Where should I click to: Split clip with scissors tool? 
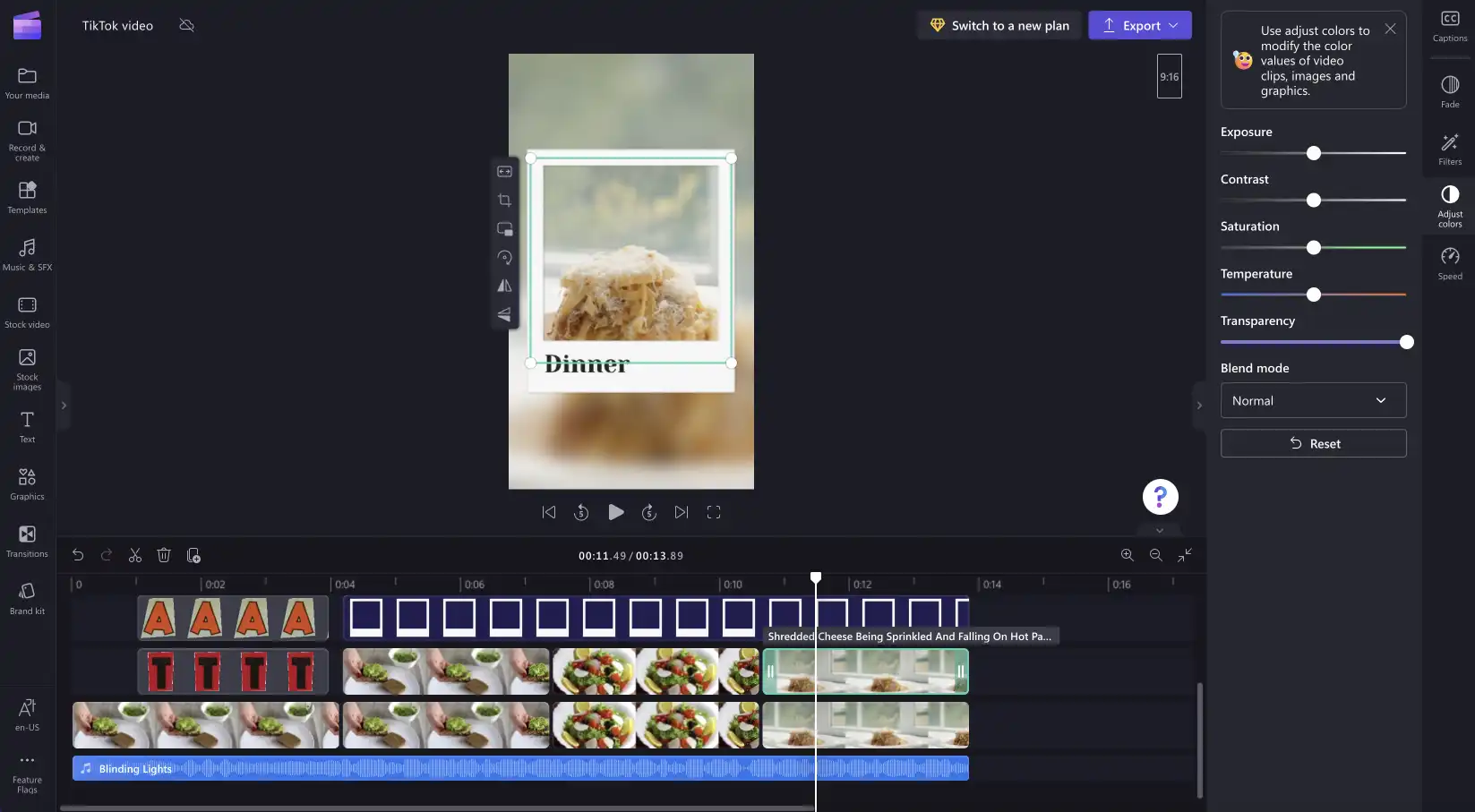point(135,555)
